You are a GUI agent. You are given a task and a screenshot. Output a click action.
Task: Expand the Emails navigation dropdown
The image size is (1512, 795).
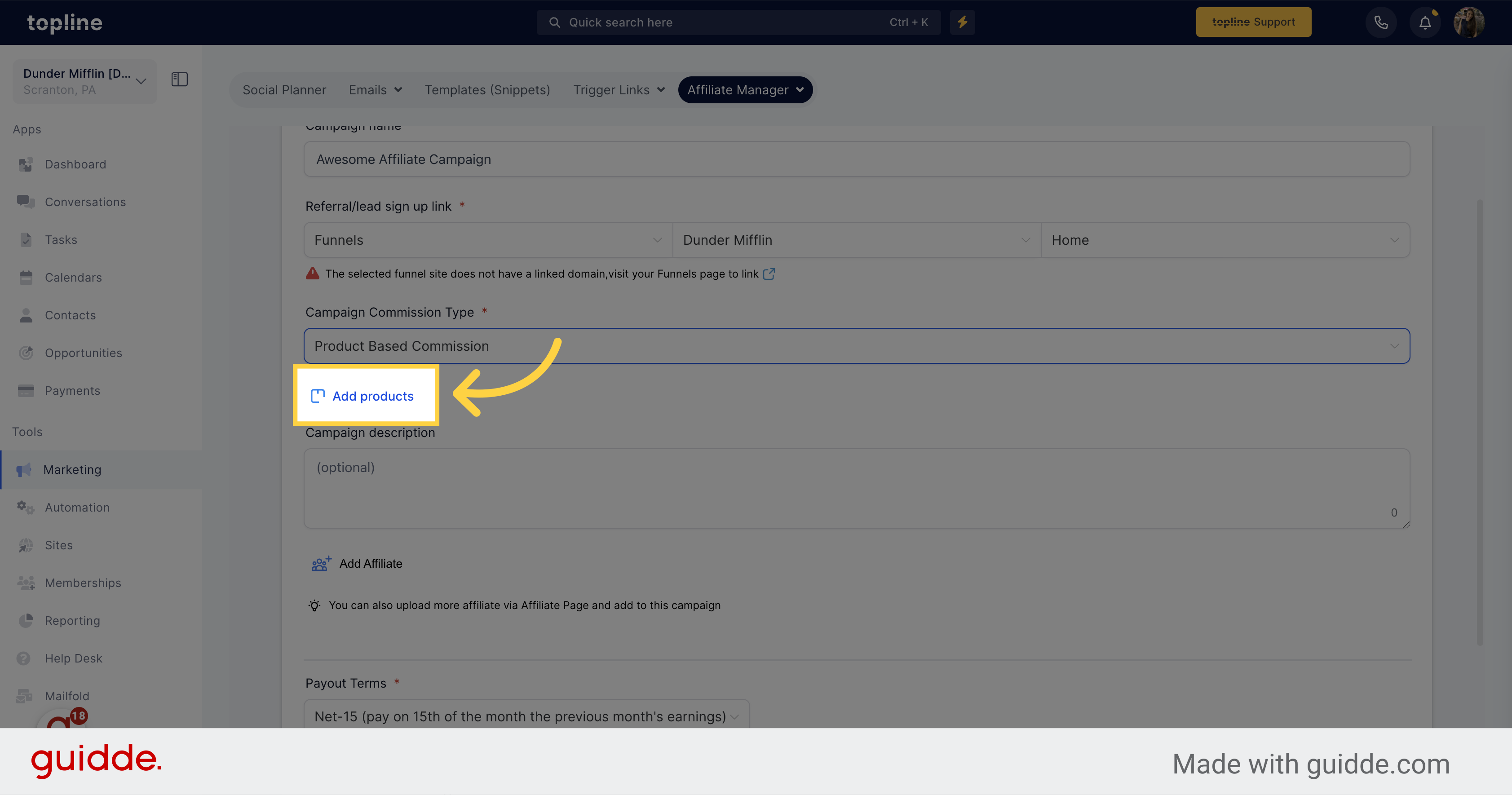pyautogui.click(x=374, y=90)
